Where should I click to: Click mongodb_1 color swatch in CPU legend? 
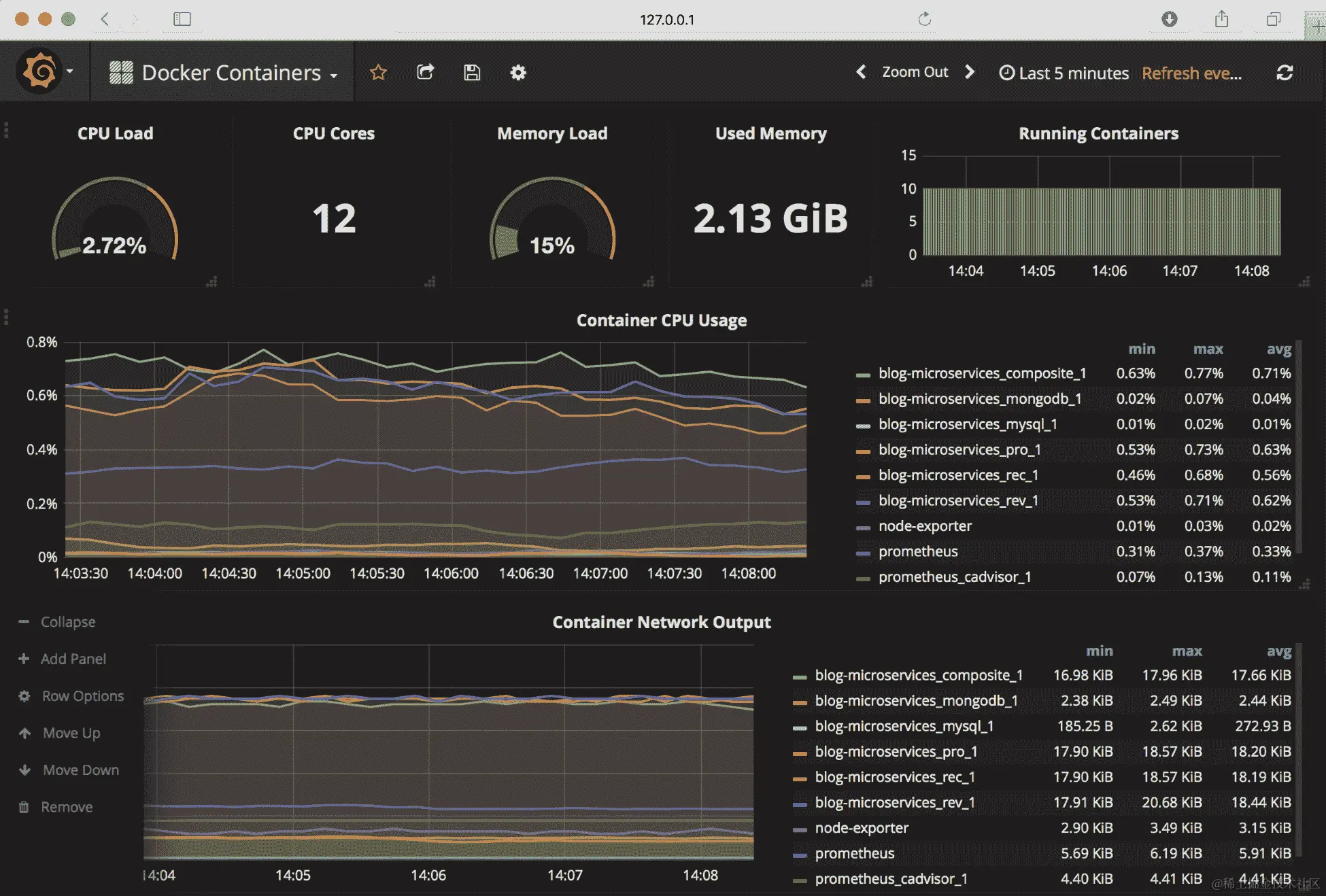click(863, 400)
